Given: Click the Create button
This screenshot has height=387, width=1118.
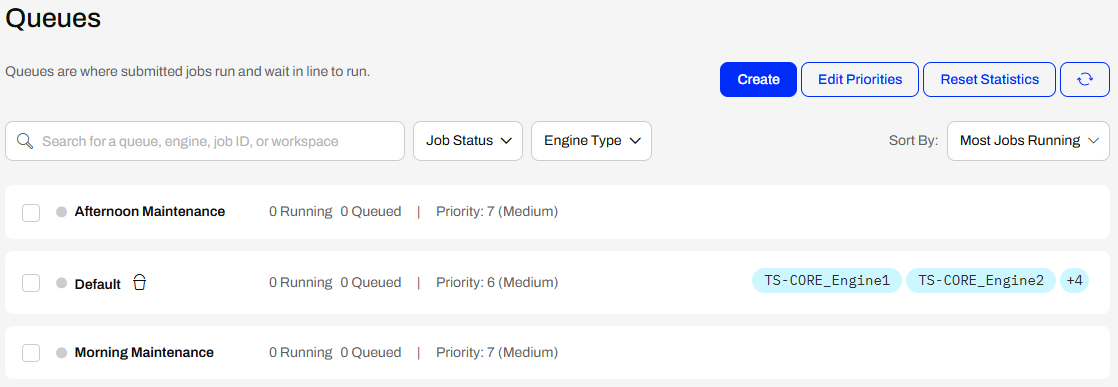Looking at the screenshot, I should (x=758, y=79).
